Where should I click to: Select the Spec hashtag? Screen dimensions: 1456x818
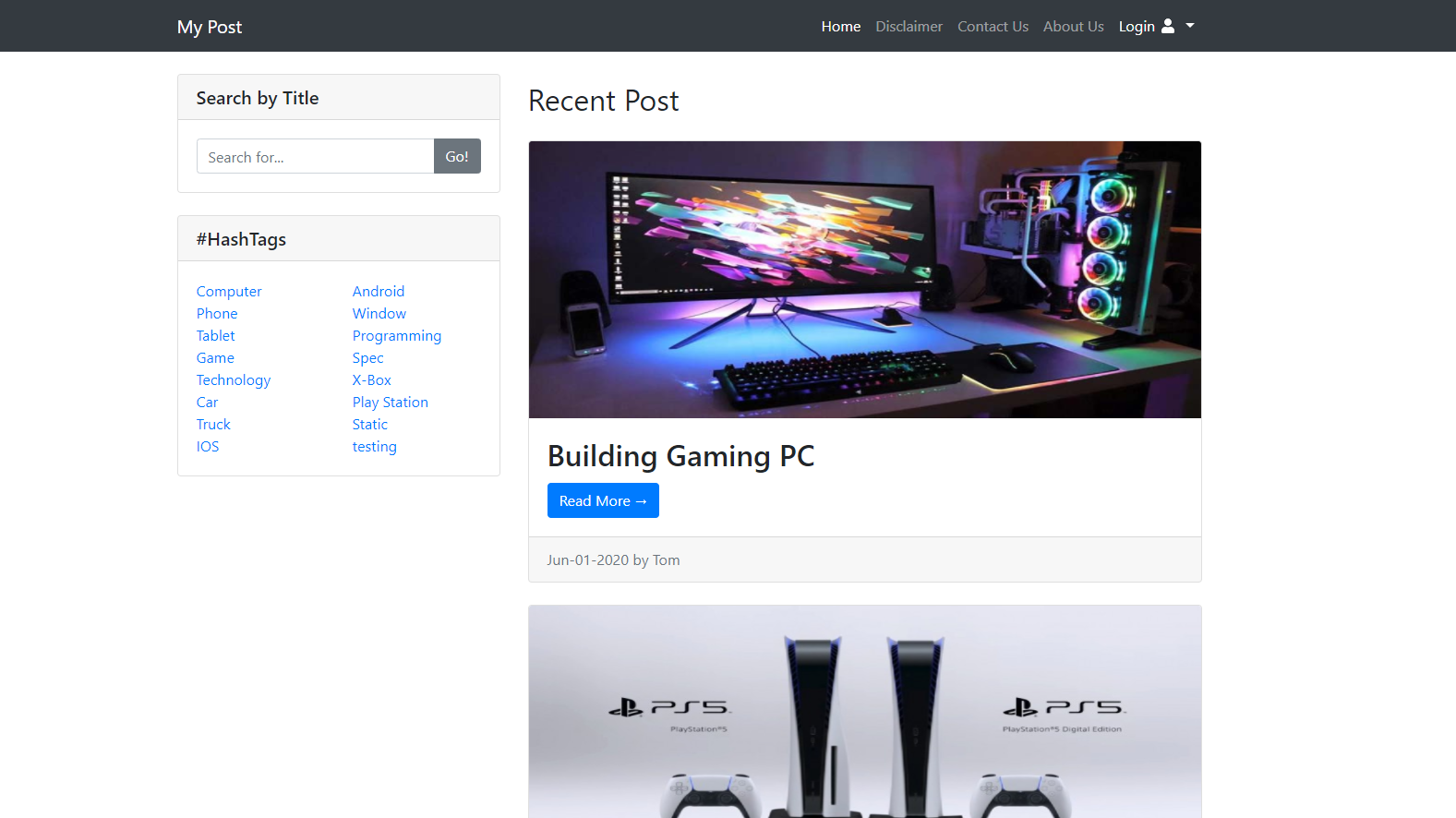[368, 358]
